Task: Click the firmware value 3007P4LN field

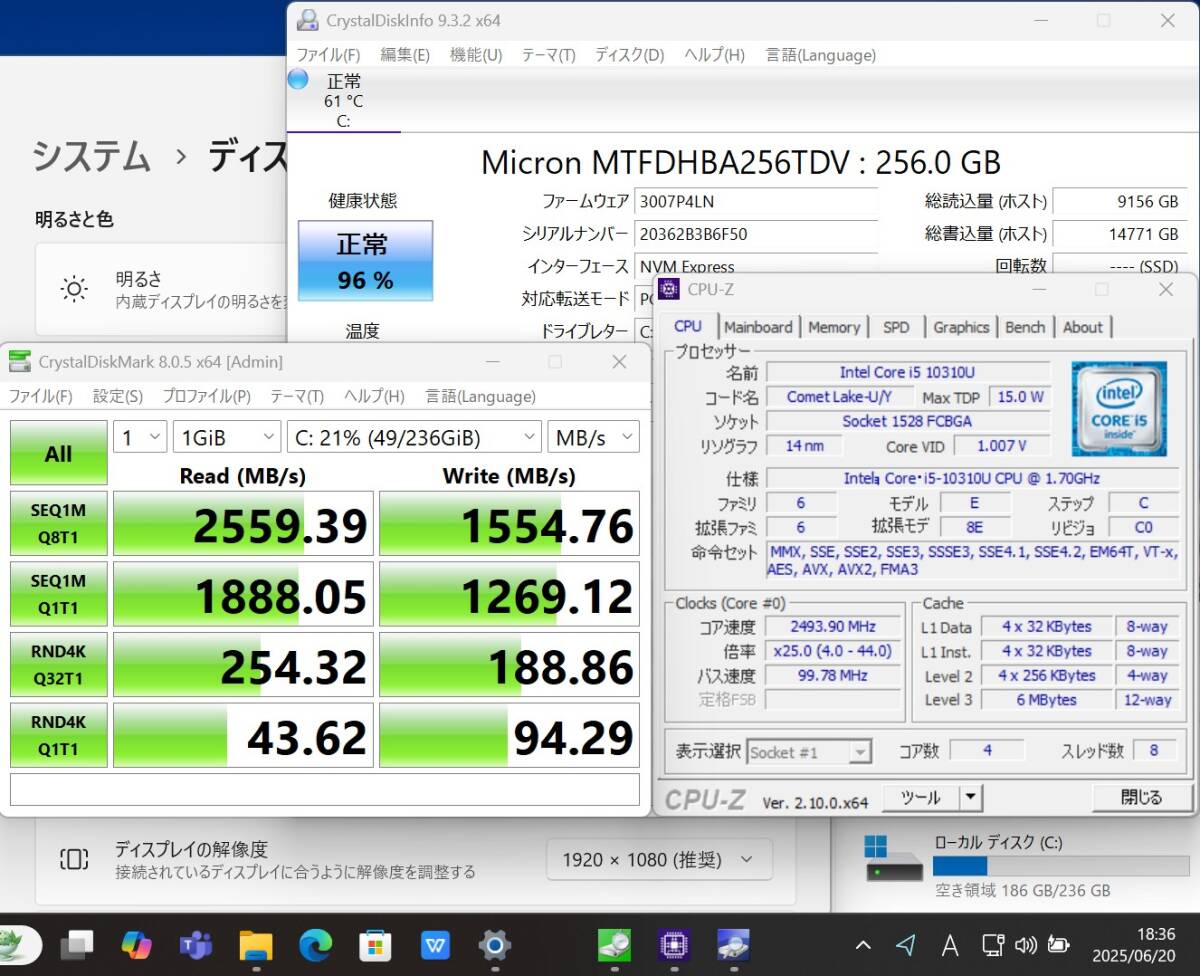Action: pyautogui.click(x=756, y=201)
